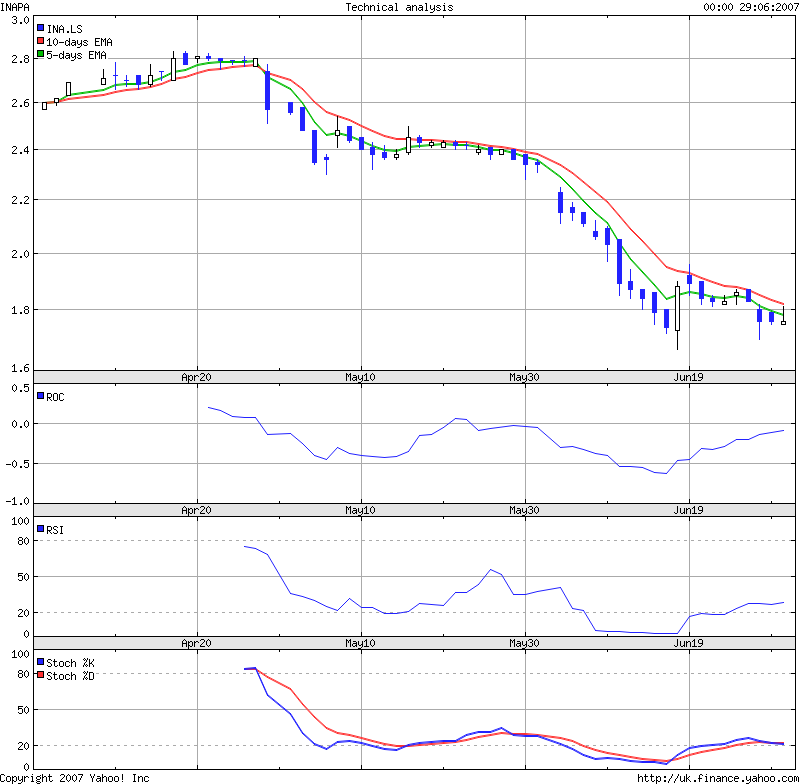Select the Technical analysis title tab

tap(400, 8)
